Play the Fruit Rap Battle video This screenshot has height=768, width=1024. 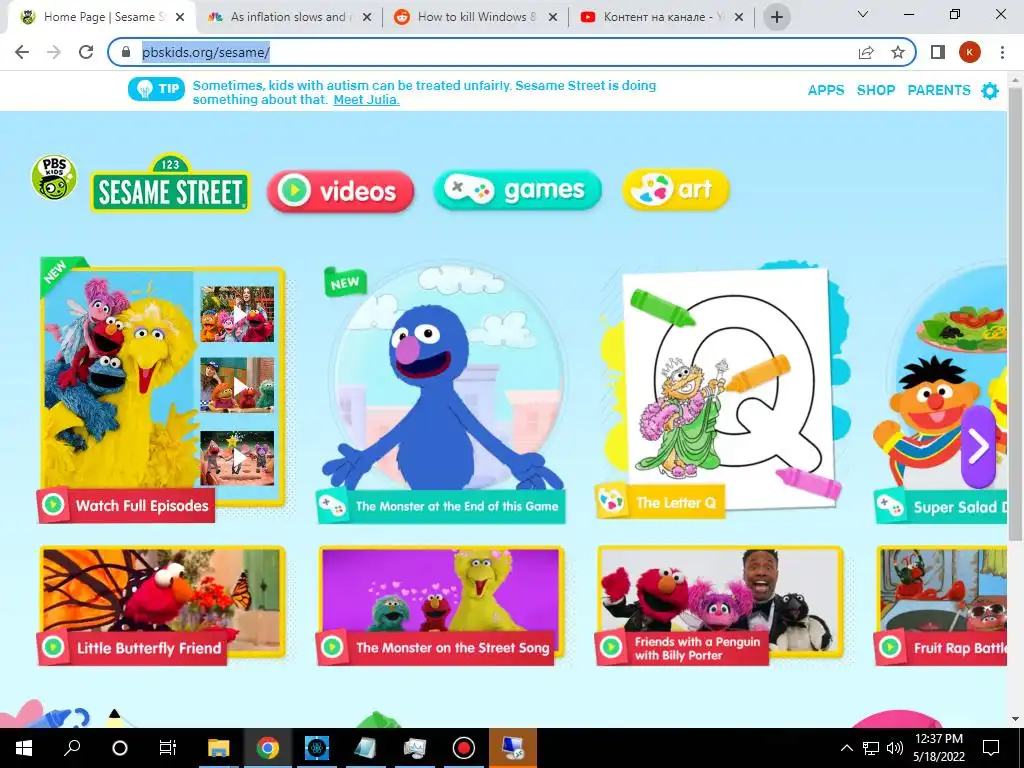(x=940, y=605)
